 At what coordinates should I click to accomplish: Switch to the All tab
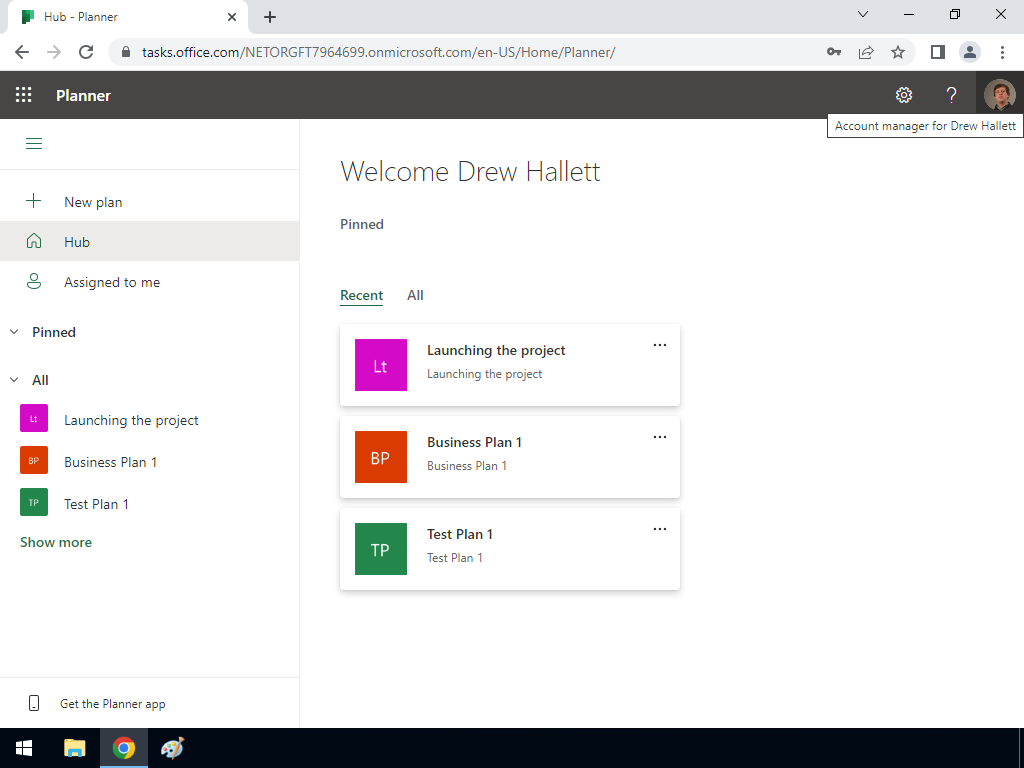(x=415, y=295)
